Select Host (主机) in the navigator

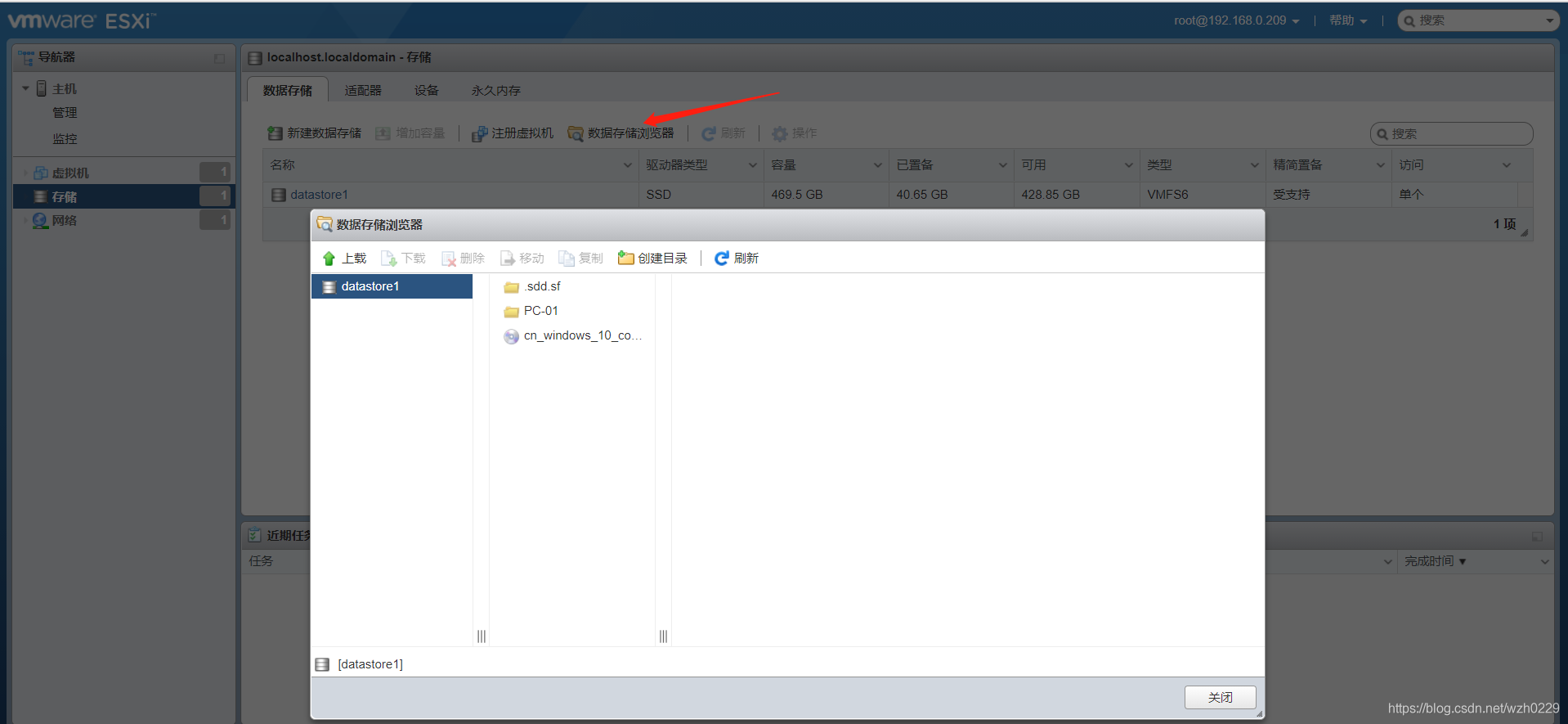pyautogui.click(x=65, y=88)
